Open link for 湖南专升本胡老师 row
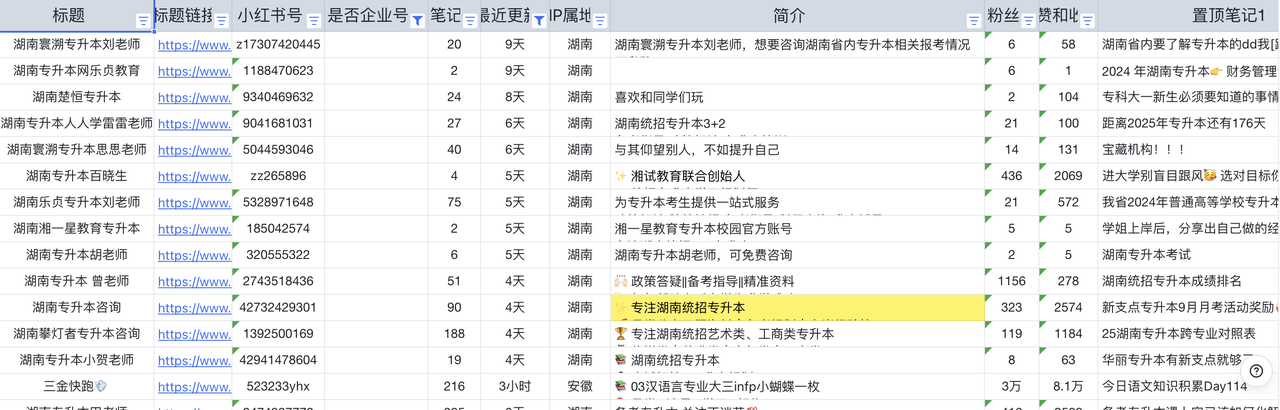 click(x=194, y=255)
